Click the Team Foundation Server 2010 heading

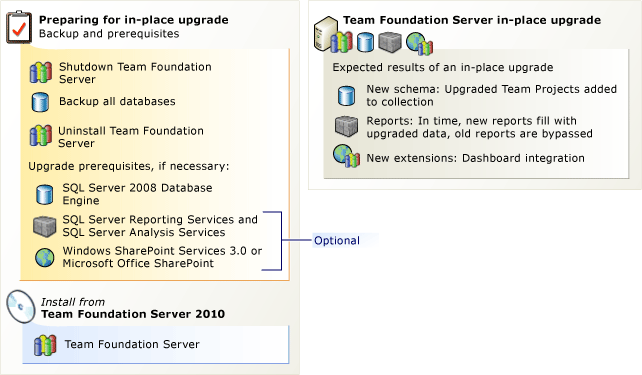coord(133,314)
